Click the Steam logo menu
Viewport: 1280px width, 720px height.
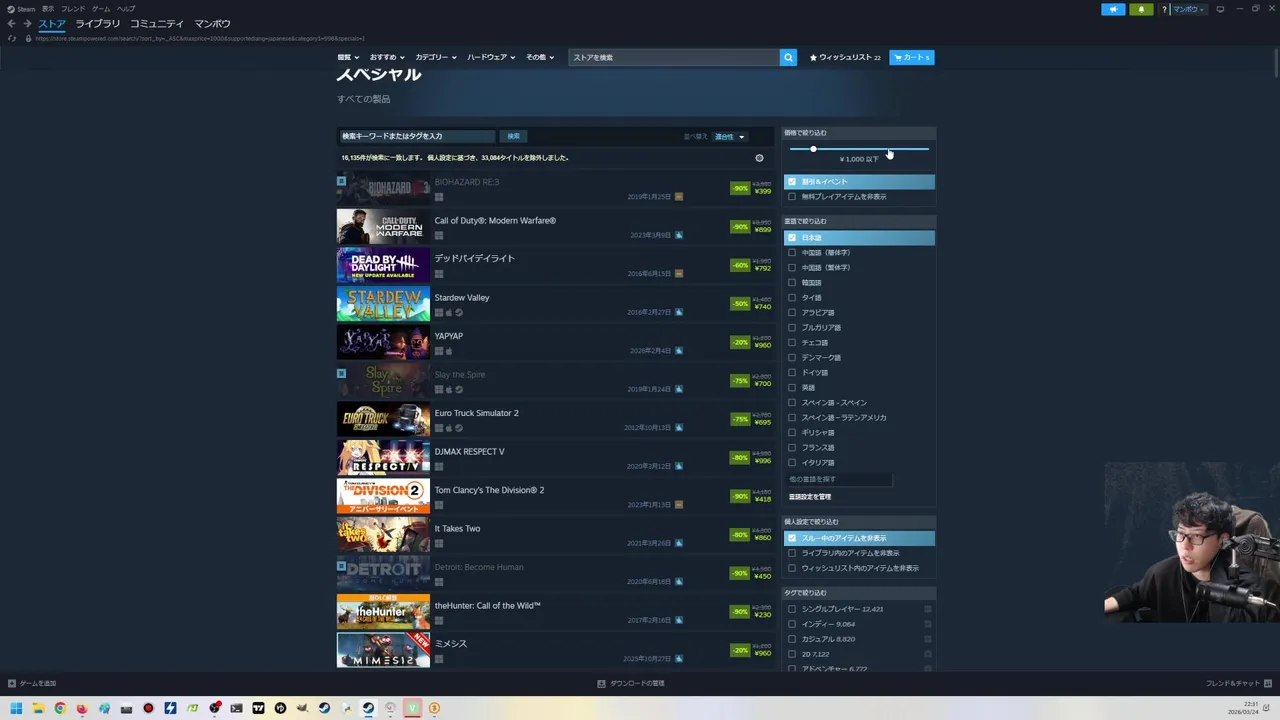[21, 9]
